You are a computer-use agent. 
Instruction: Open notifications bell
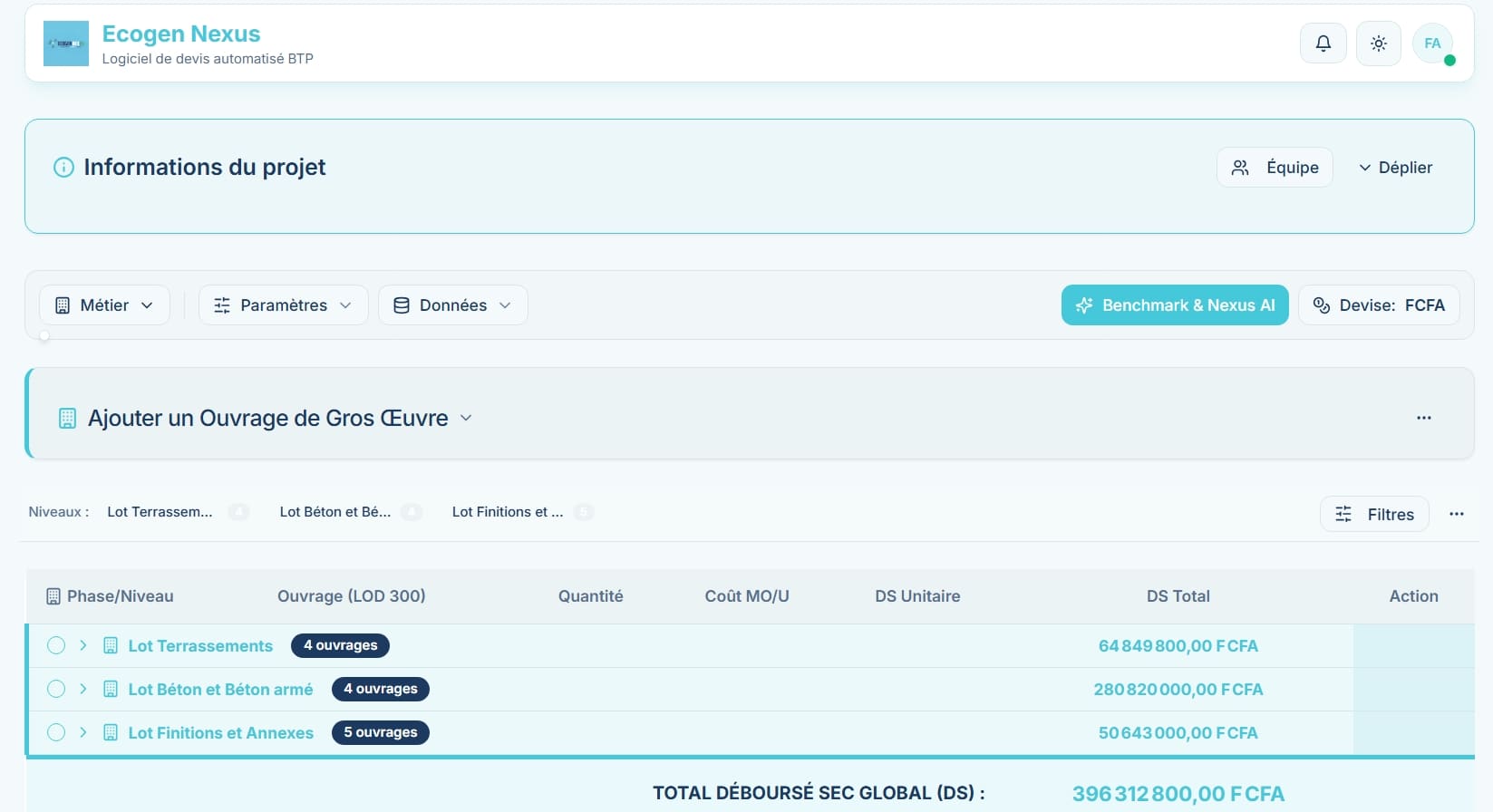click(x=1323, y=43)
